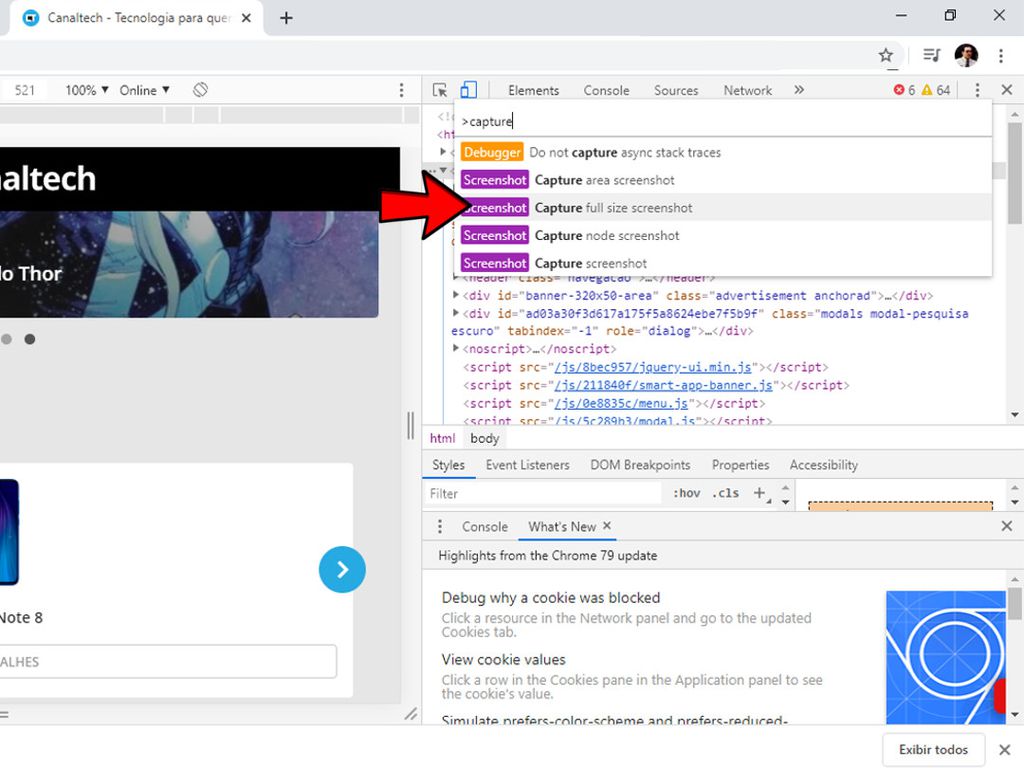Viewport: 1024px width, 768px height.
Task: Expand the noscript node
Action: pyautogui.click(x=456, y=349)
